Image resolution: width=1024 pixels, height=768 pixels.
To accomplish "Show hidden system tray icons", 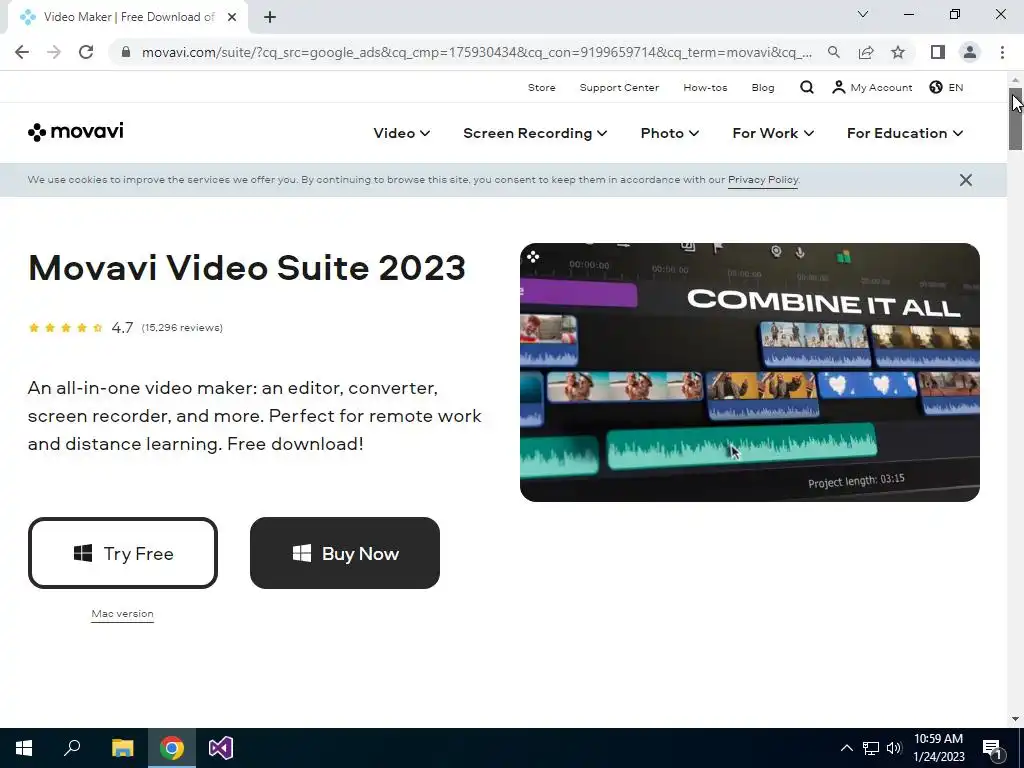I will tap(846, 748).
